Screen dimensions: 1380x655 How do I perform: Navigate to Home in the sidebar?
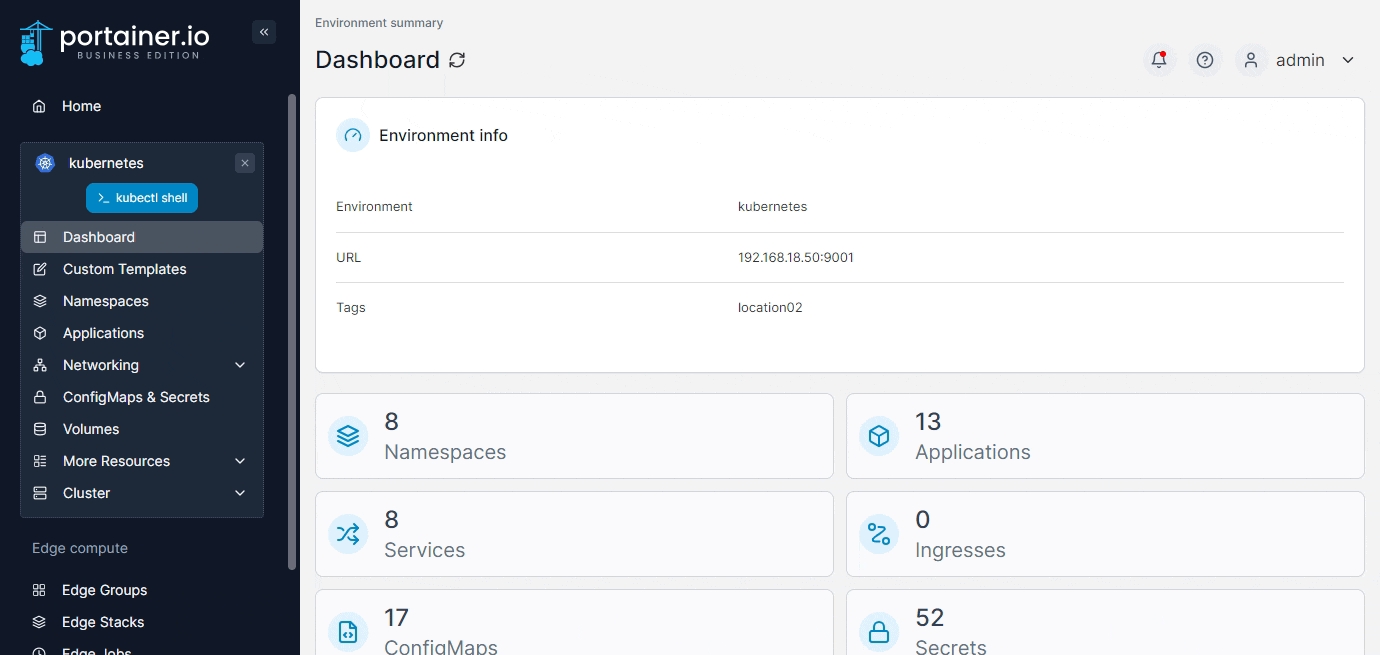tap(81, 106)
